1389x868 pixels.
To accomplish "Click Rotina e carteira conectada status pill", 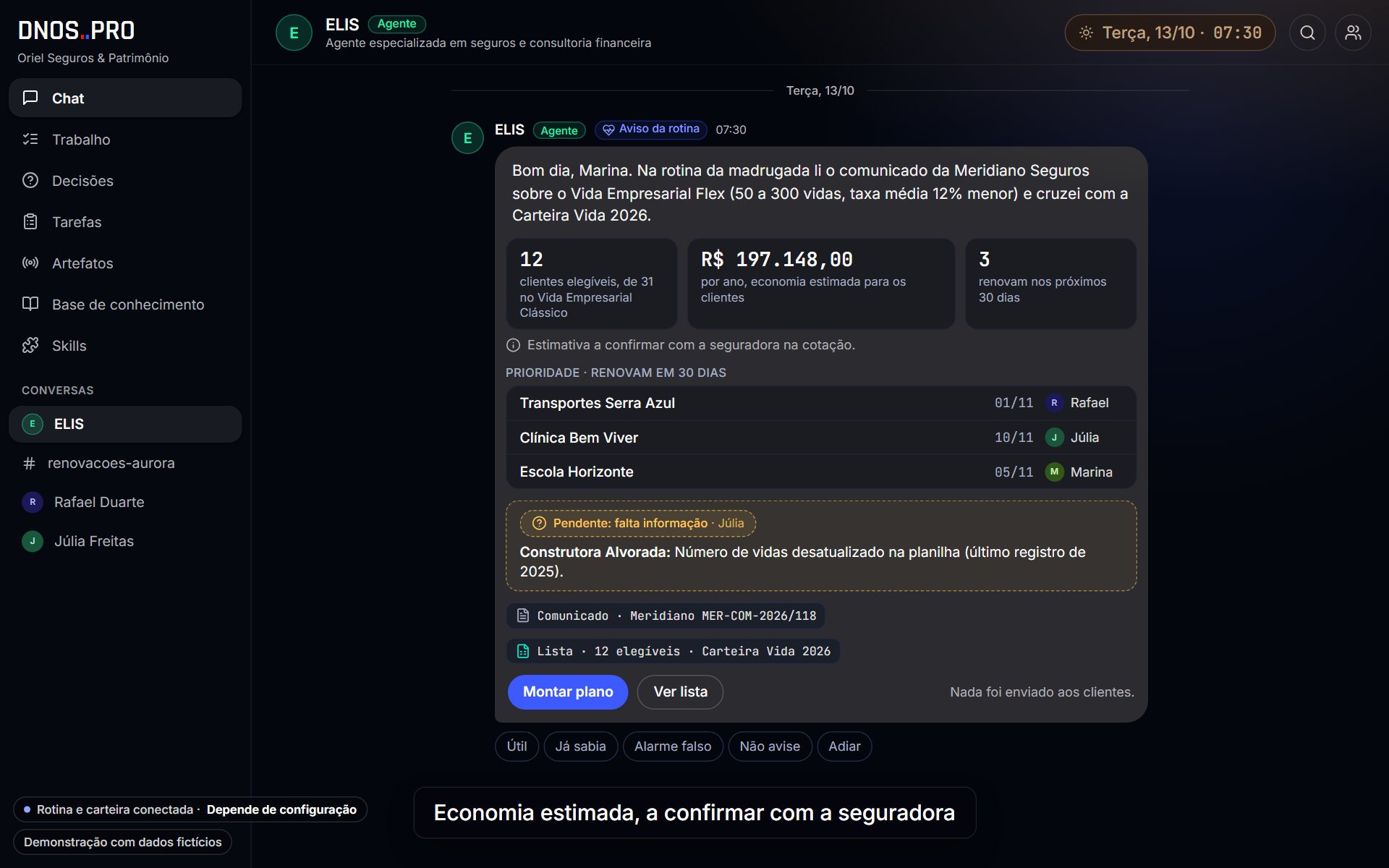I will coord(190,809).
